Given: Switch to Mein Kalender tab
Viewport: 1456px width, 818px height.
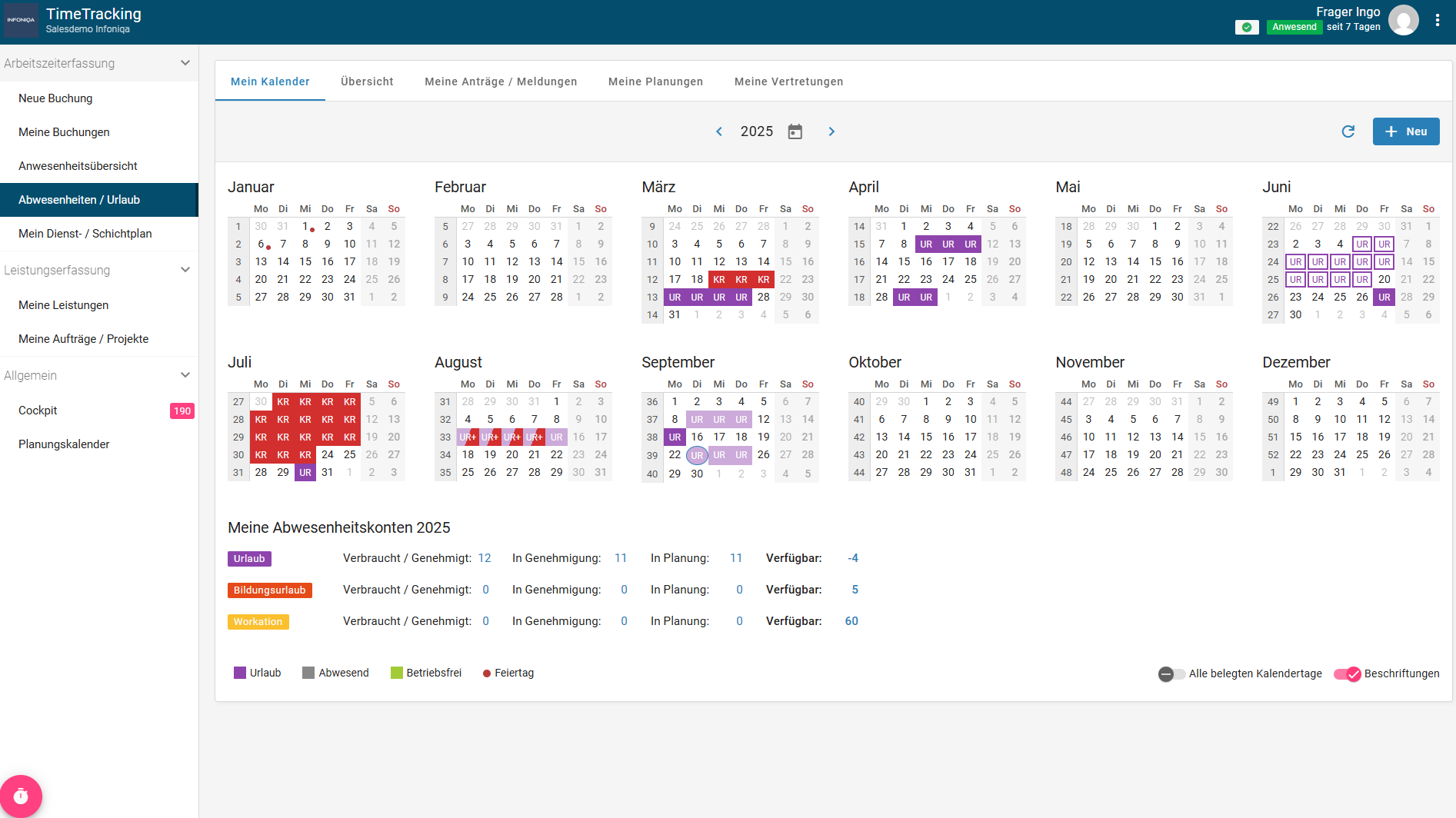Looking at the screenshot, I should point(270,81).
